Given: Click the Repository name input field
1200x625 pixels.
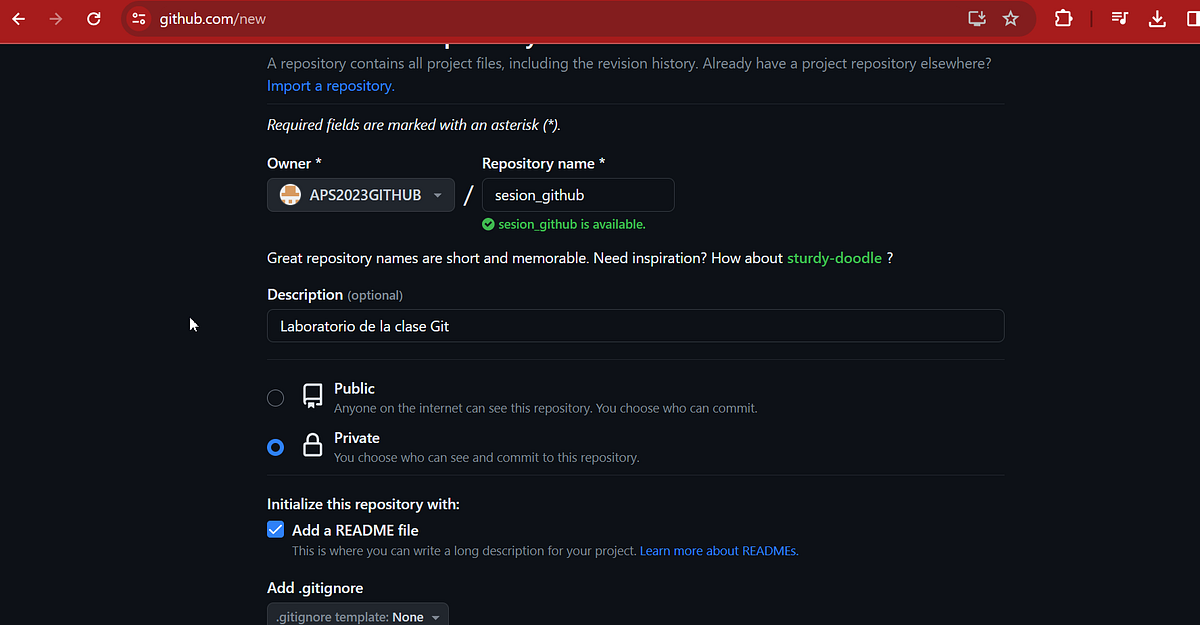Looking at the screenshot, I should (x=577, y=194).
